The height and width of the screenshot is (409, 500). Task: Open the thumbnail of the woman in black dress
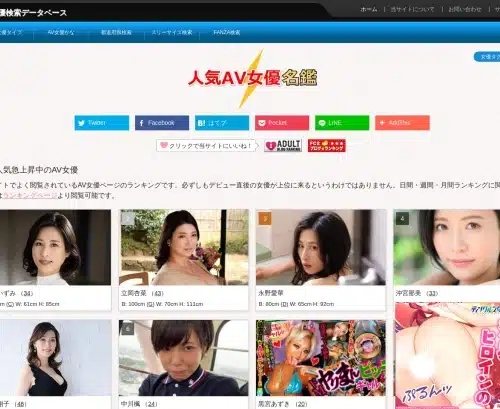pos(55,358)
